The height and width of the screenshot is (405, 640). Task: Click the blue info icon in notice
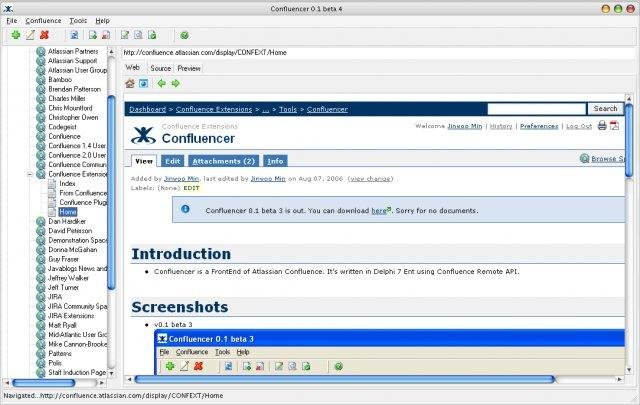pyautogui.click(x=185, y=209)
